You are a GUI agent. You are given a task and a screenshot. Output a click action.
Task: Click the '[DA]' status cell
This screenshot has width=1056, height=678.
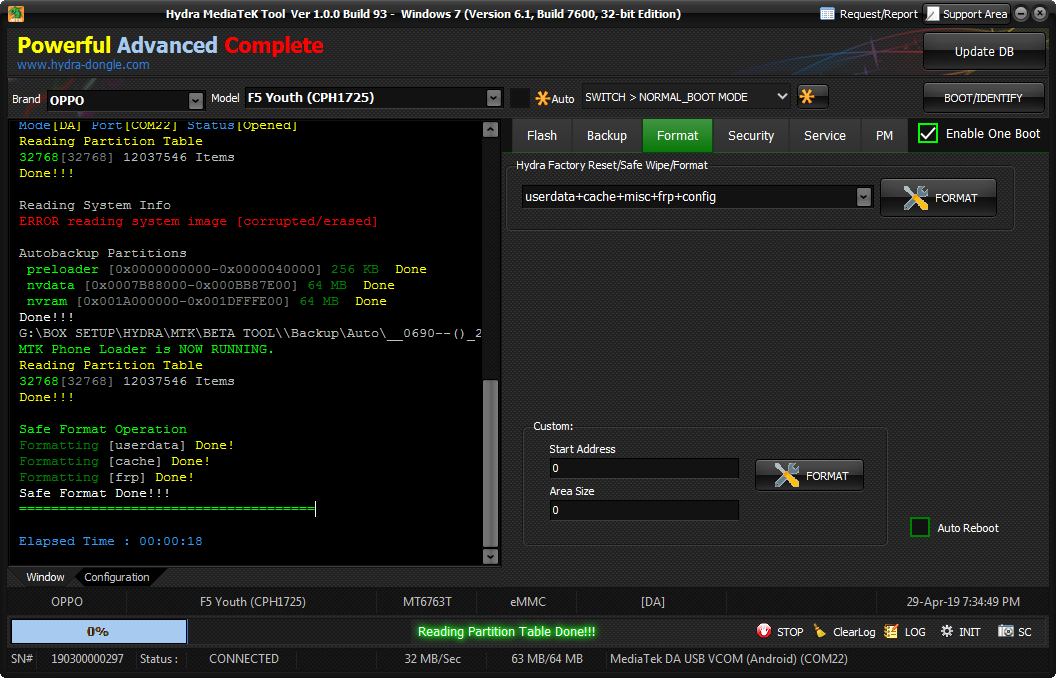click(653, 602)
